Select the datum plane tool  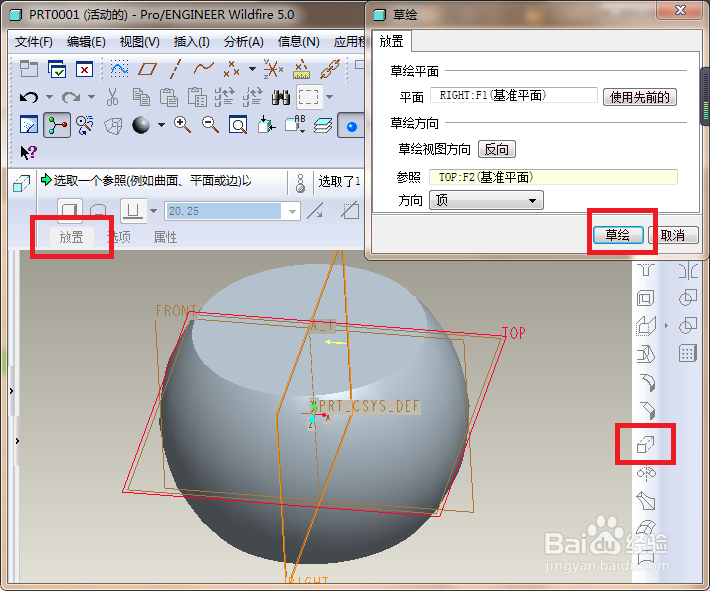(x=148, y=69)
